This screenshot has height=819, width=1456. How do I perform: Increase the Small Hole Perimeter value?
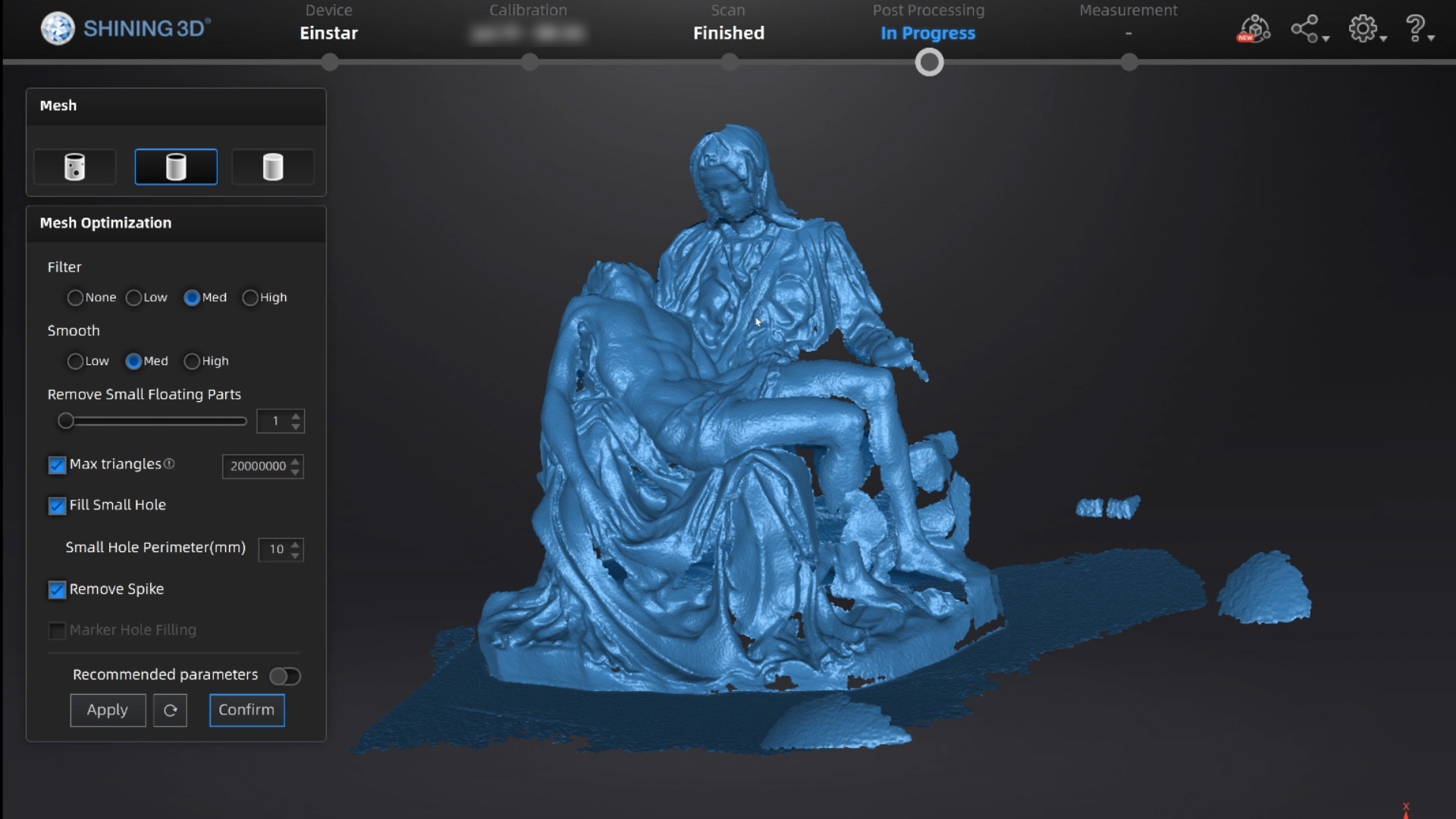[x=296, y=544]
